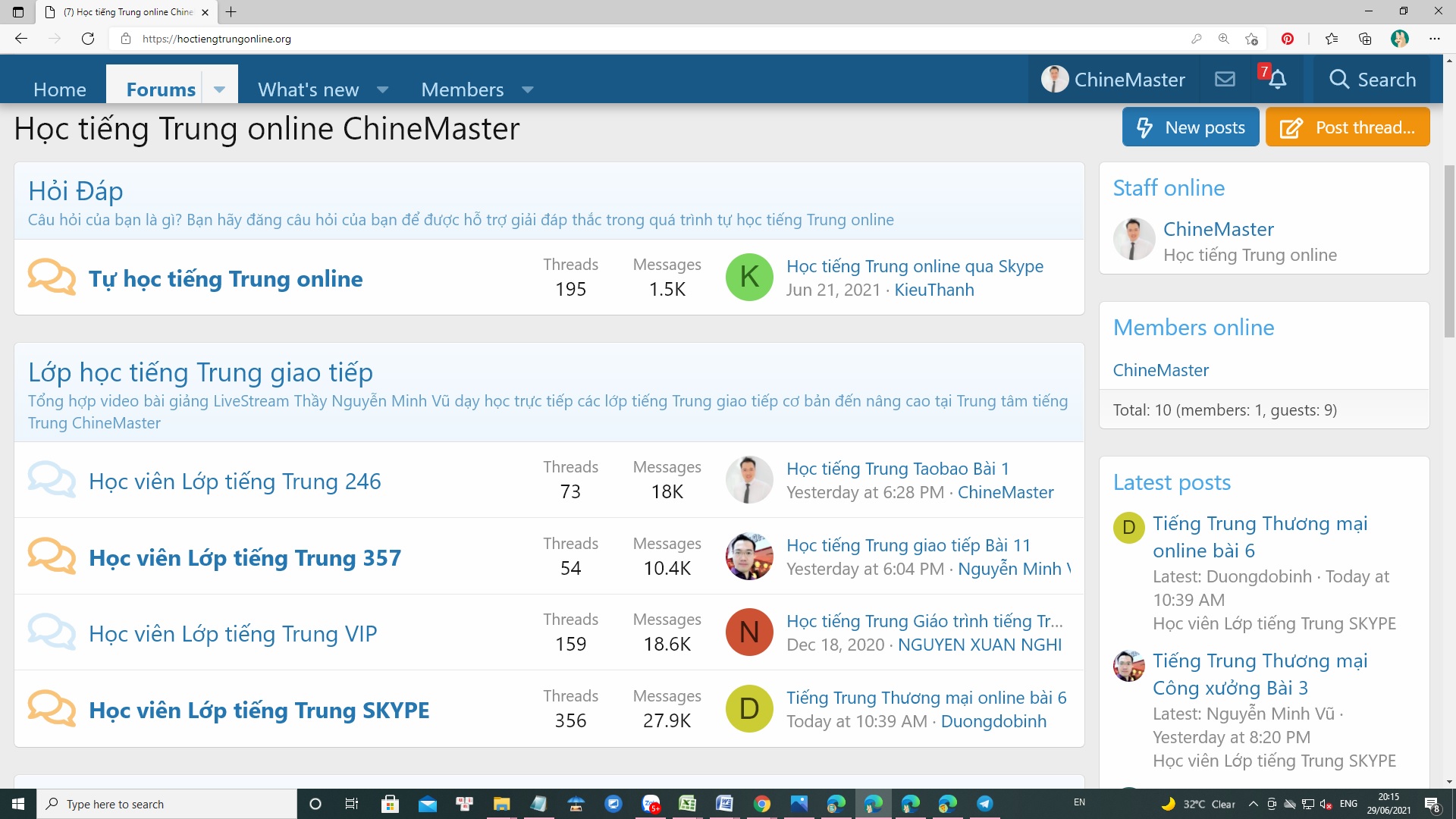
Task: Click the Post thread button
Action: point(1348,127)
